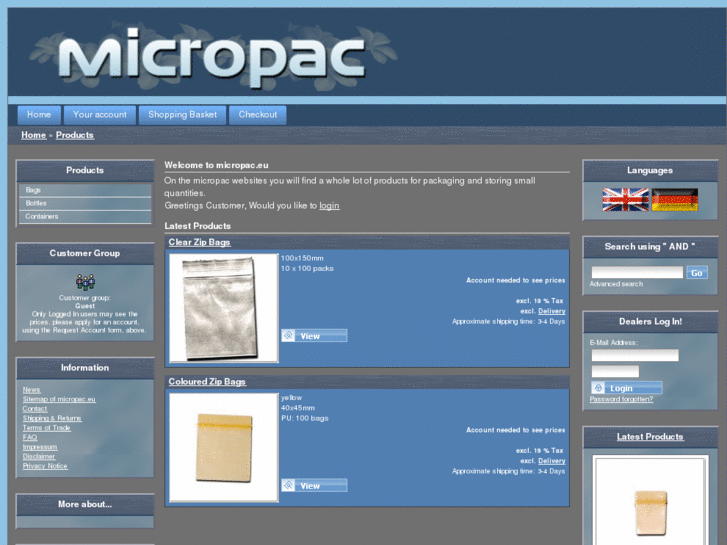This screenshot has height=545, width=727.
Task: Open the Shopping Basket tab
Action: point(182,115)
